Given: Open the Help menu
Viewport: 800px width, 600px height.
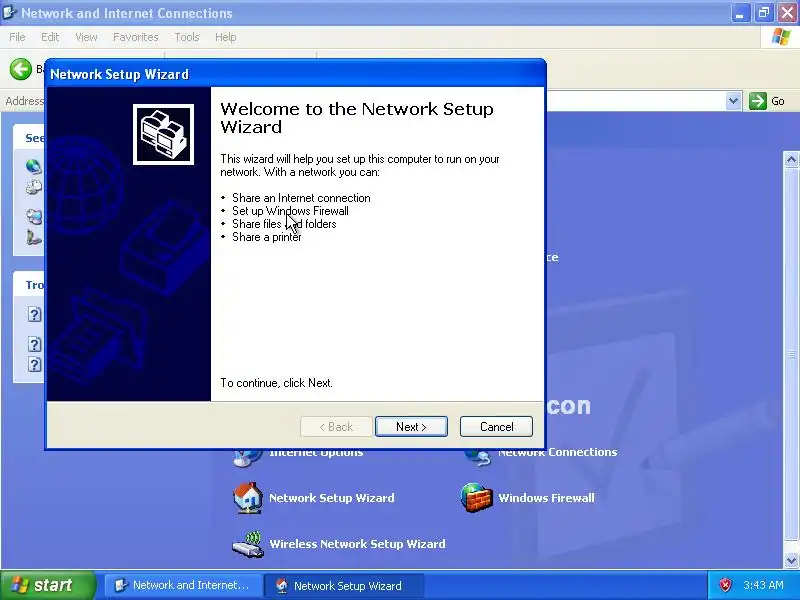Looking at the screenshot, I should point(226,37).
